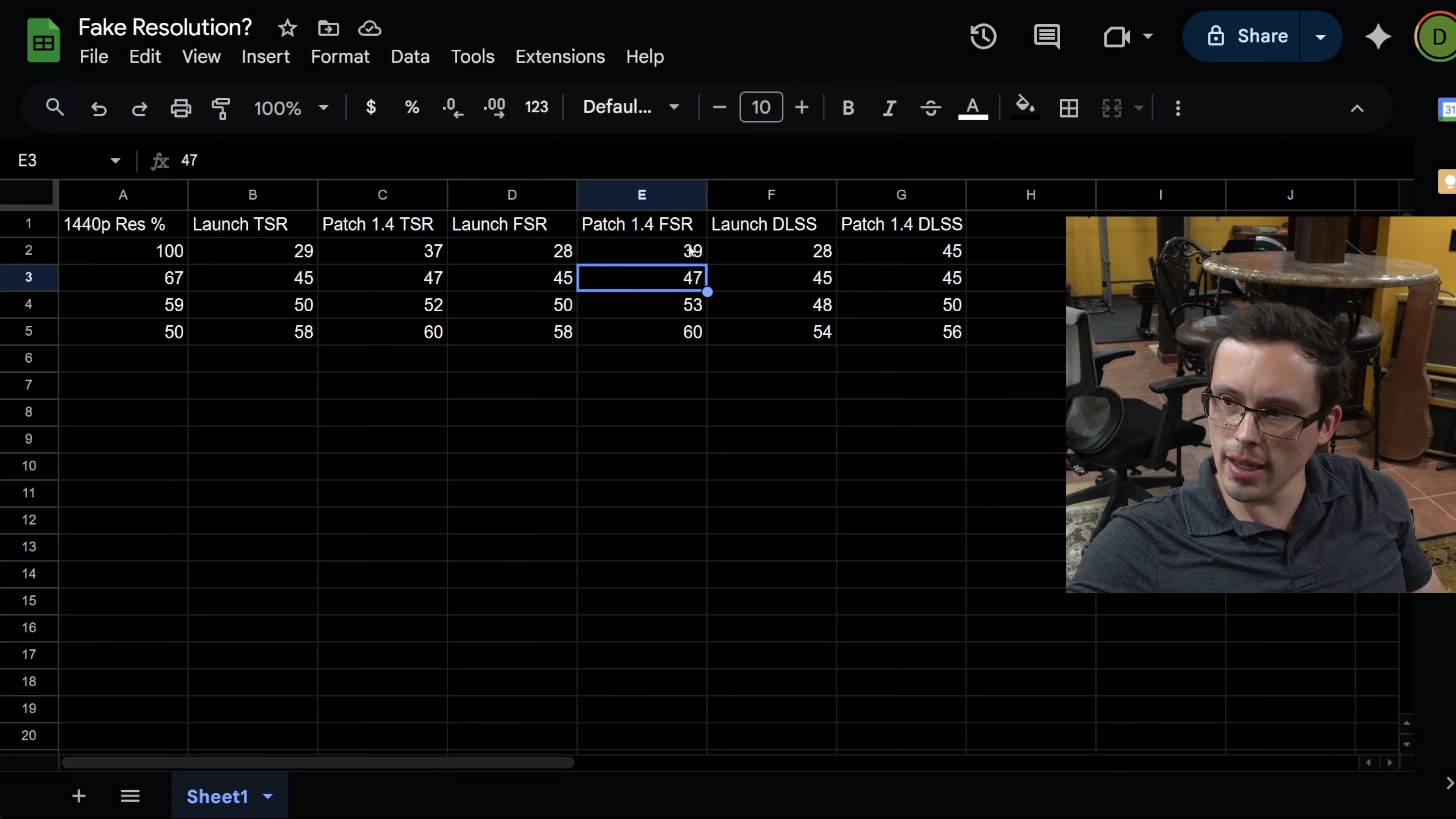Click the horizontal scrollbar
1456x819 pixels.
[318, 763]
